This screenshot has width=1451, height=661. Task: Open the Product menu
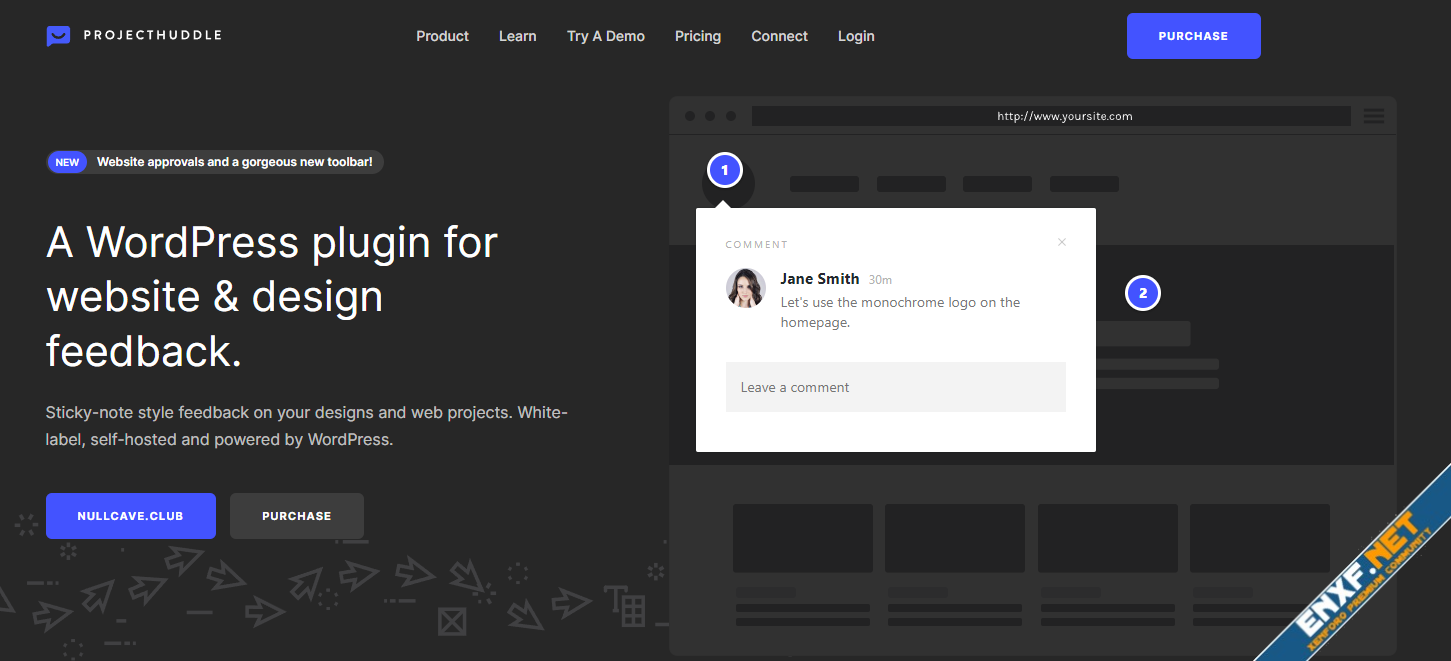[443, 36]
